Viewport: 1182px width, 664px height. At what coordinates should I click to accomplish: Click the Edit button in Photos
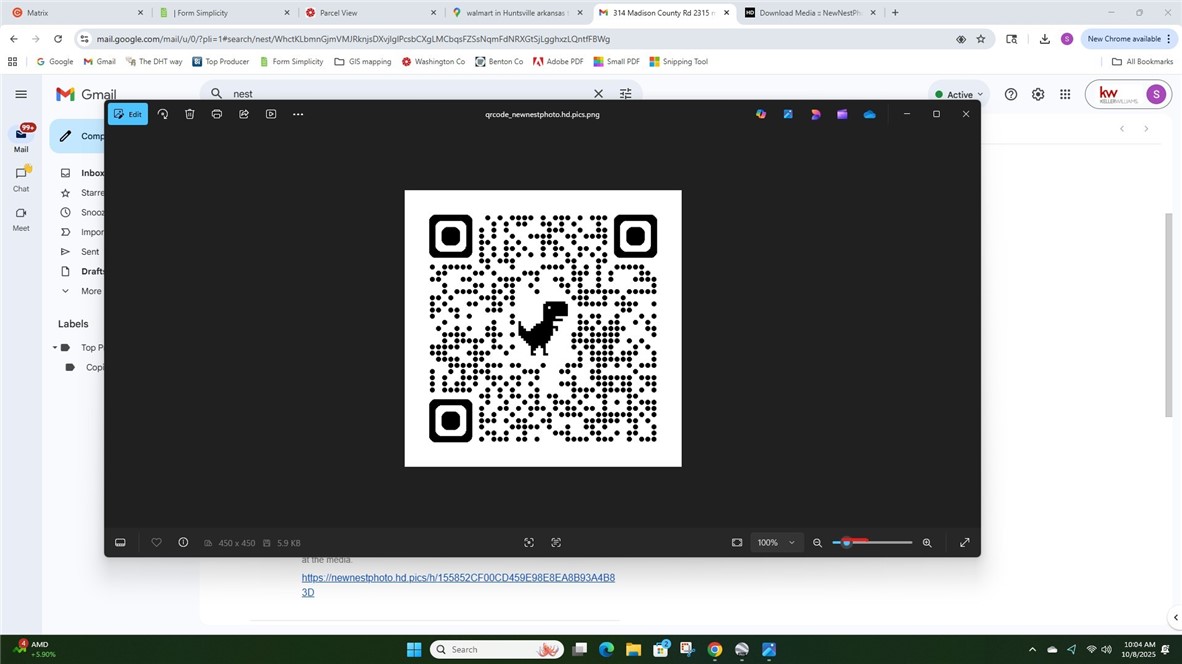(128, 114)
